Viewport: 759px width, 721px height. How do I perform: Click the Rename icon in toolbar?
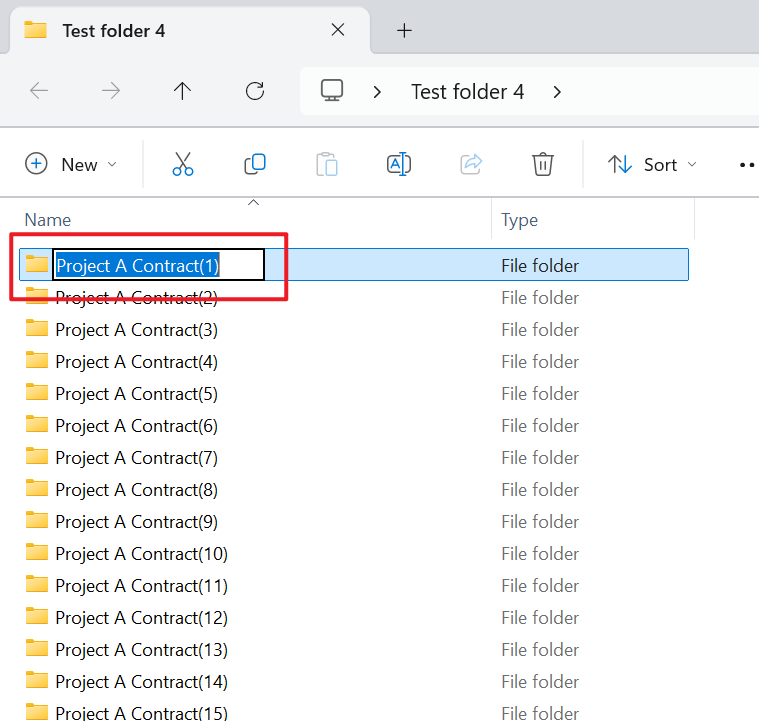click(x=399, y=164)
